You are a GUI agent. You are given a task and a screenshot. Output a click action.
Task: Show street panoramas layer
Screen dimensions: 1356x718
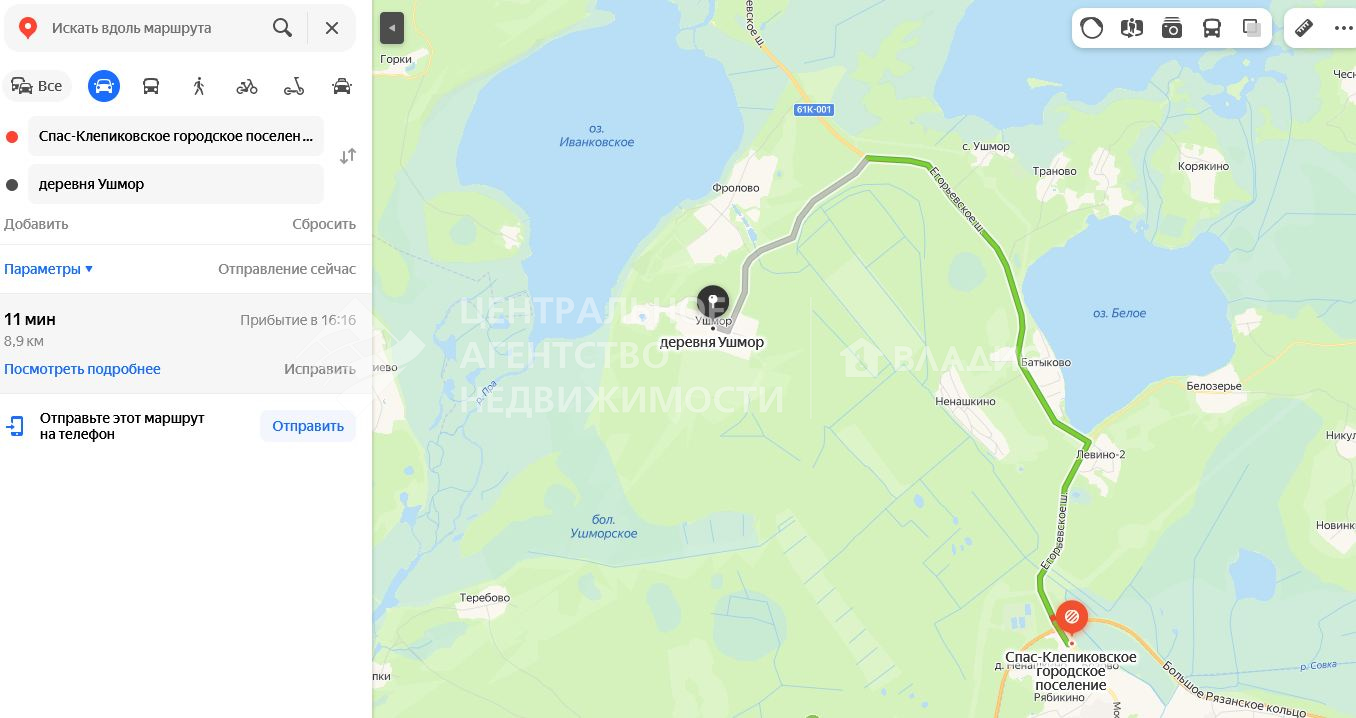click(x=1132, y=28)
